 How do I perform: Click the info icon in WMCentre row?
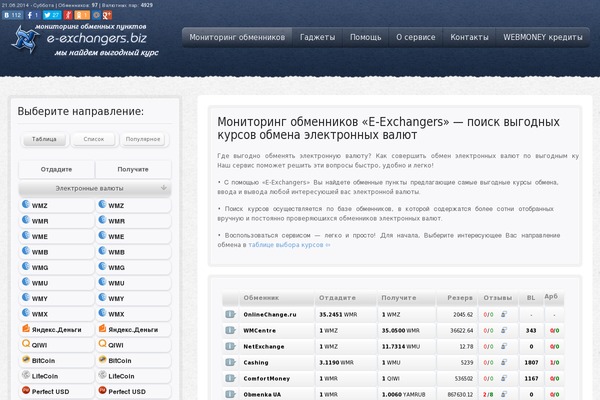pyautogui.click(x=230, y=330)
